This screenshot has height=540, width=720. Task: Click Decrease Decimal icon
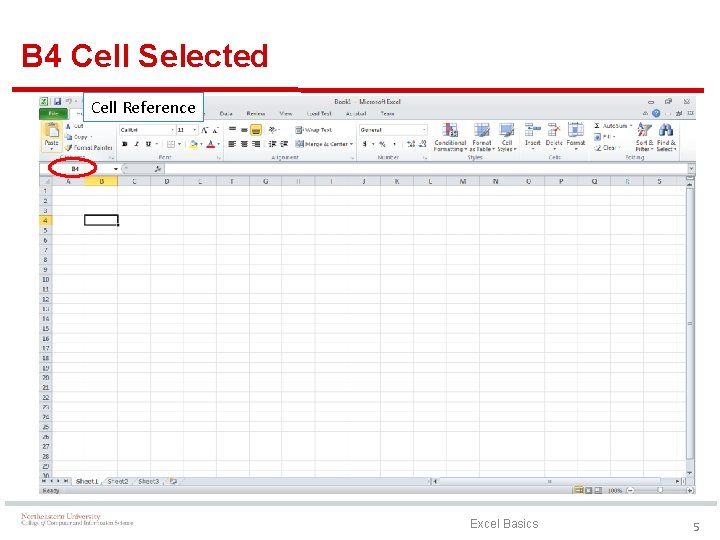[422, 144]
